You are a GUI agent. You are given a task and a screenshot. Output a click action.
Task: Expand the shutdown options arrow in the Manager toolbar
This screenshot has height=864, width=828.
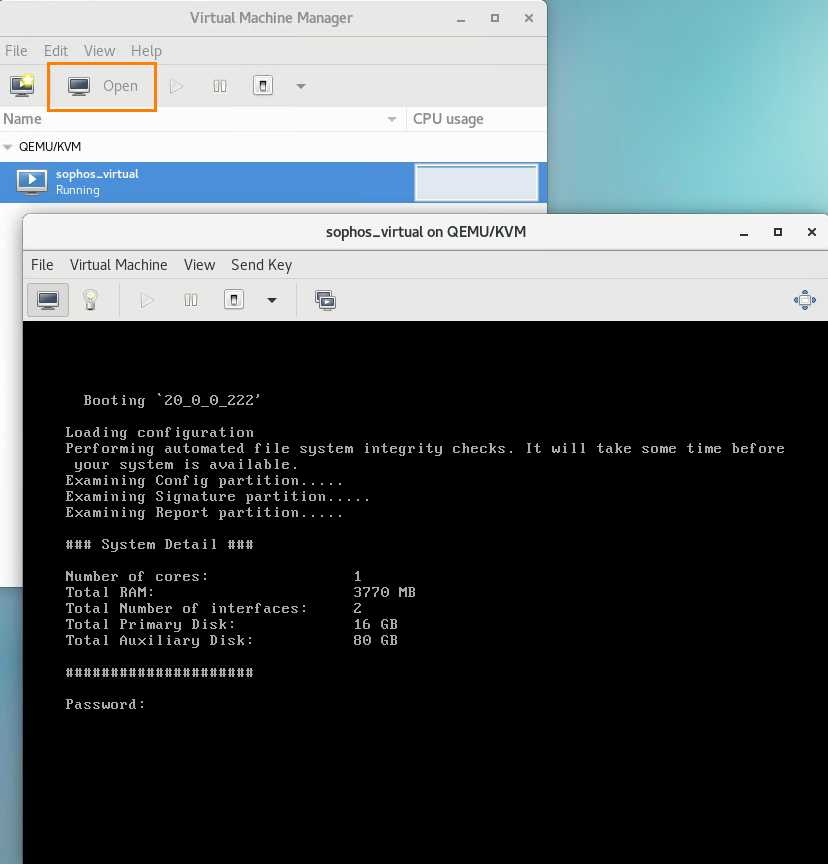[301, 86]
